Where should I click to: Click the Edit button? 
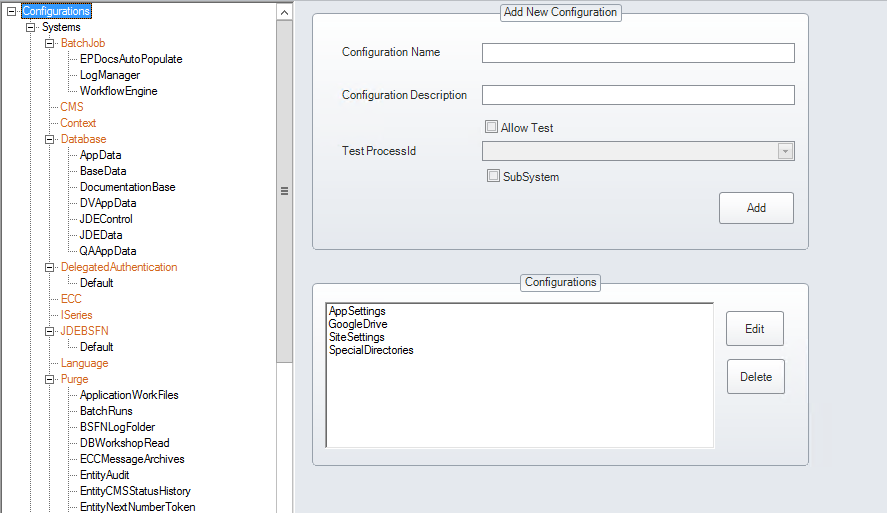[x=755, y=329]
